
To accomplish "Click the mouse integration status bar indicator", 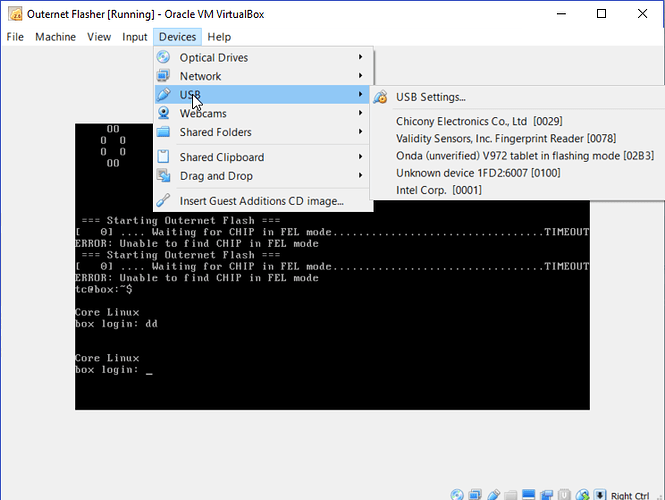I will [x=582, y=494].
